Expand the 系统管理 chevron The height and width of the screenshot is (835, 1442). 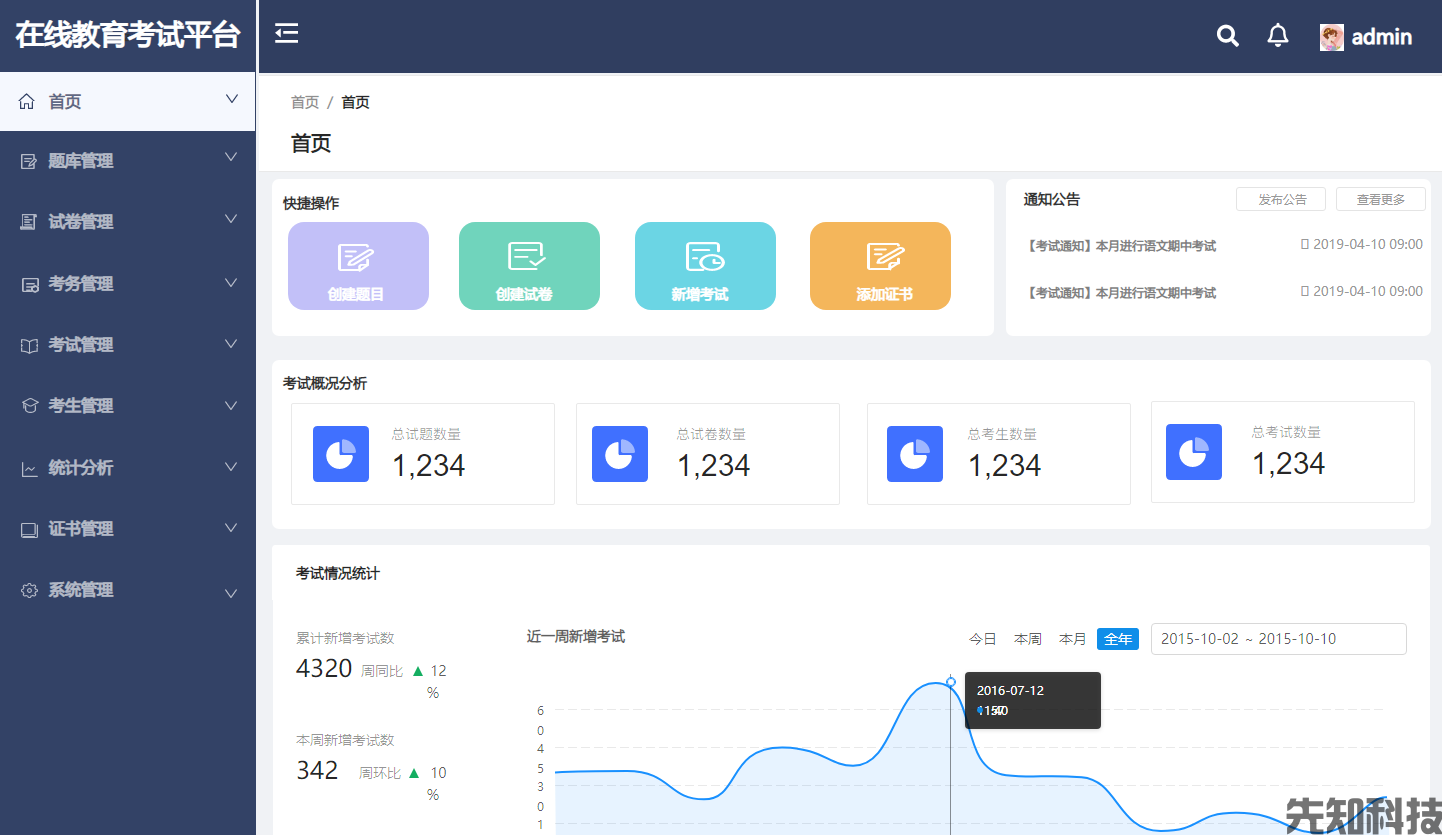[231, 593]
